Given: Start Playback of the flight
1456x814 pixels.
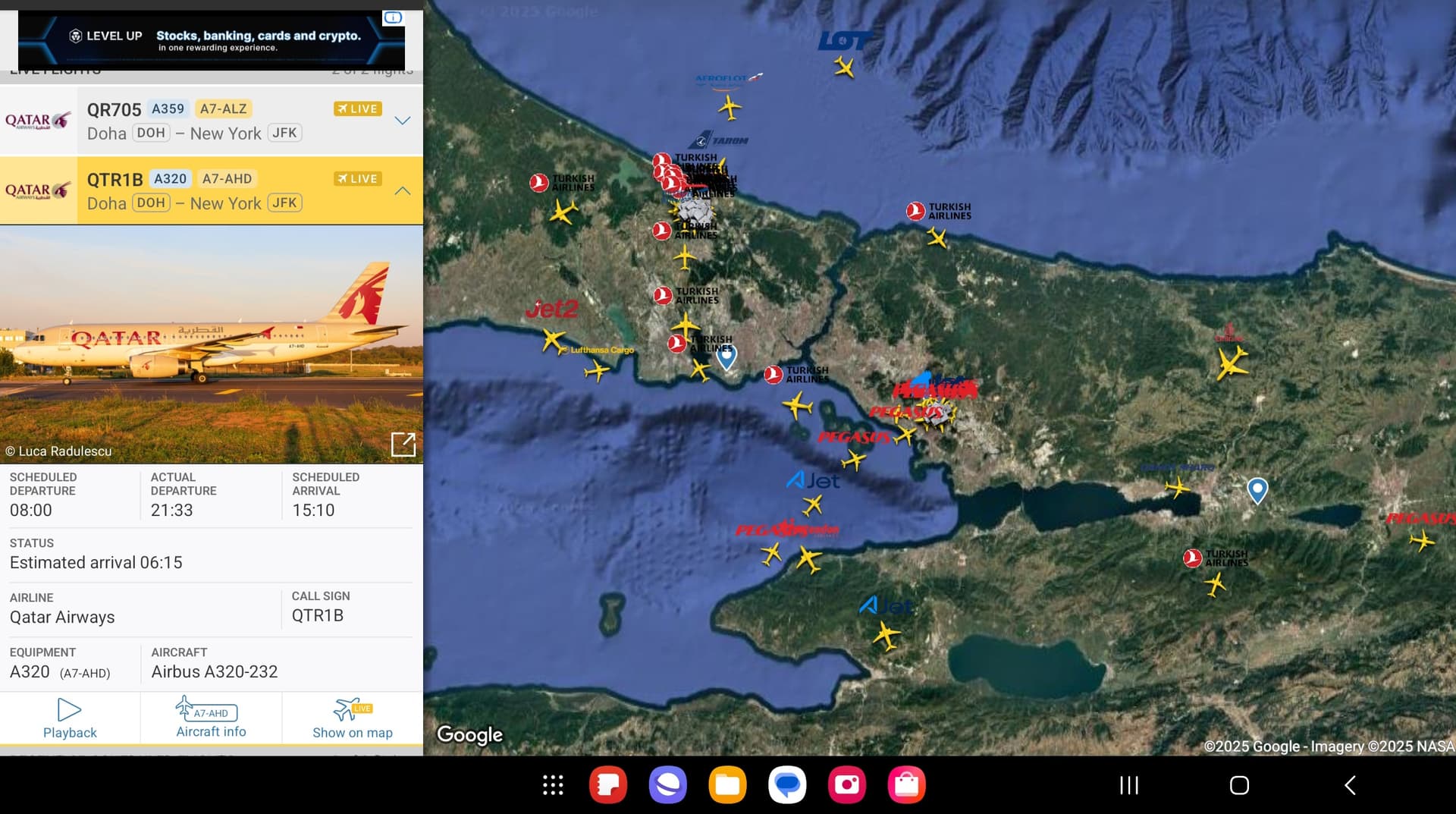Looking at the screenshot, I should pyautogui.click(x=70, y=718).
